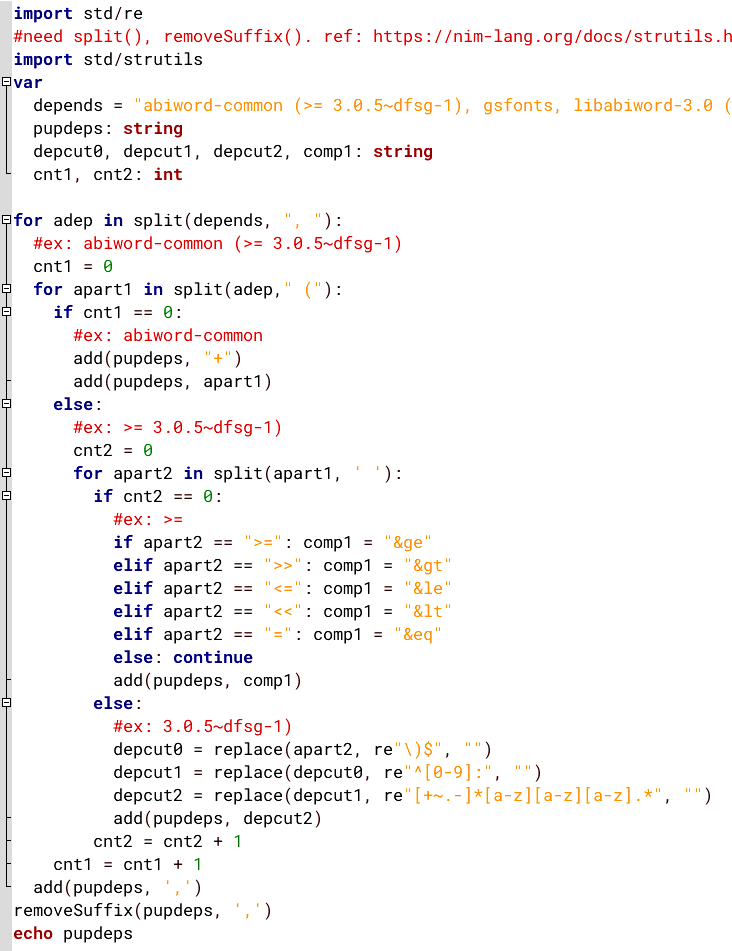Collapse the 'var' block fold marker
This screenshot has width=732, height=951.
[6, 82]
